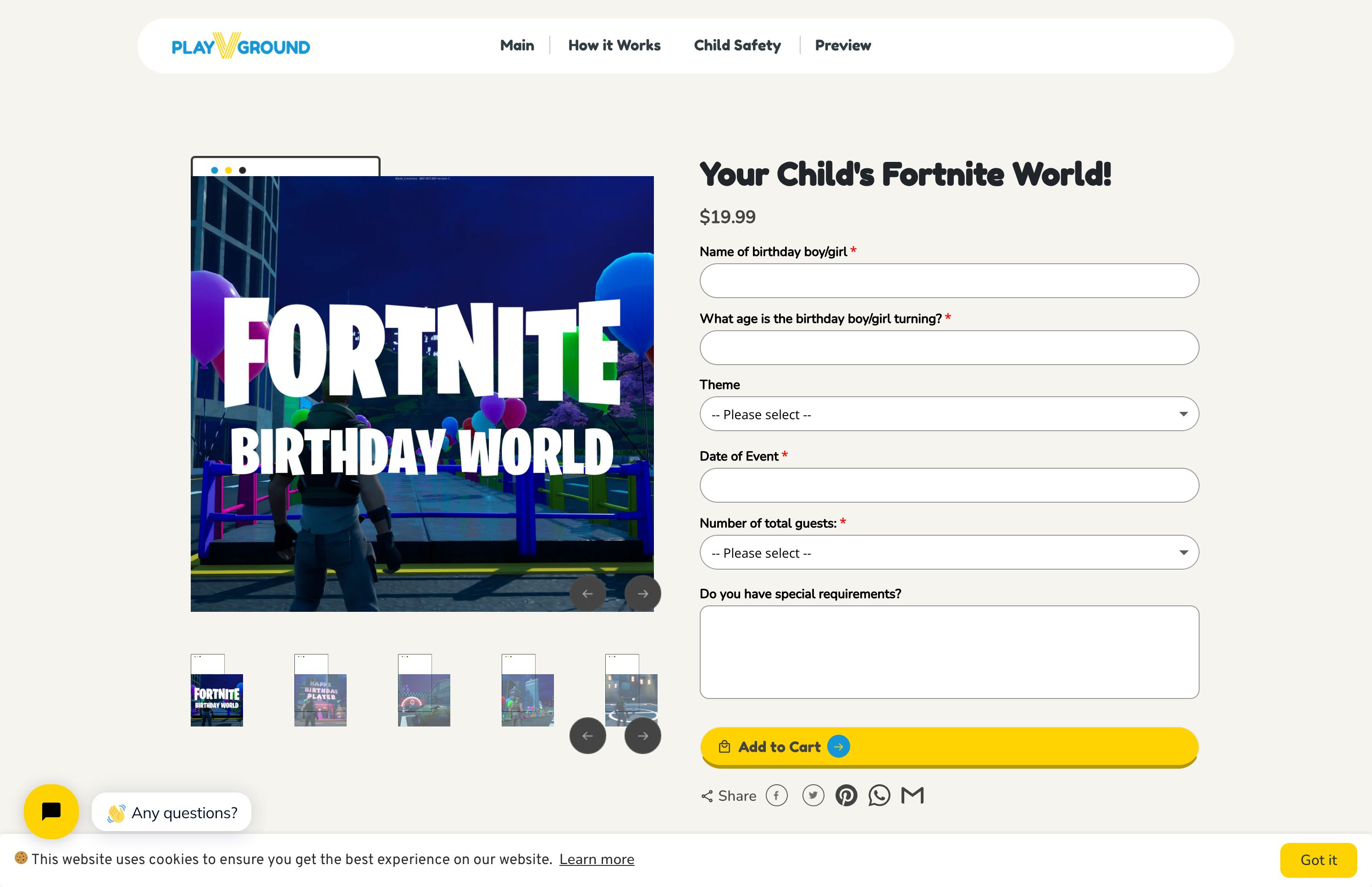Go back in the thumbnail carousel
1372x887 pixels.
(x=587, y=736)
